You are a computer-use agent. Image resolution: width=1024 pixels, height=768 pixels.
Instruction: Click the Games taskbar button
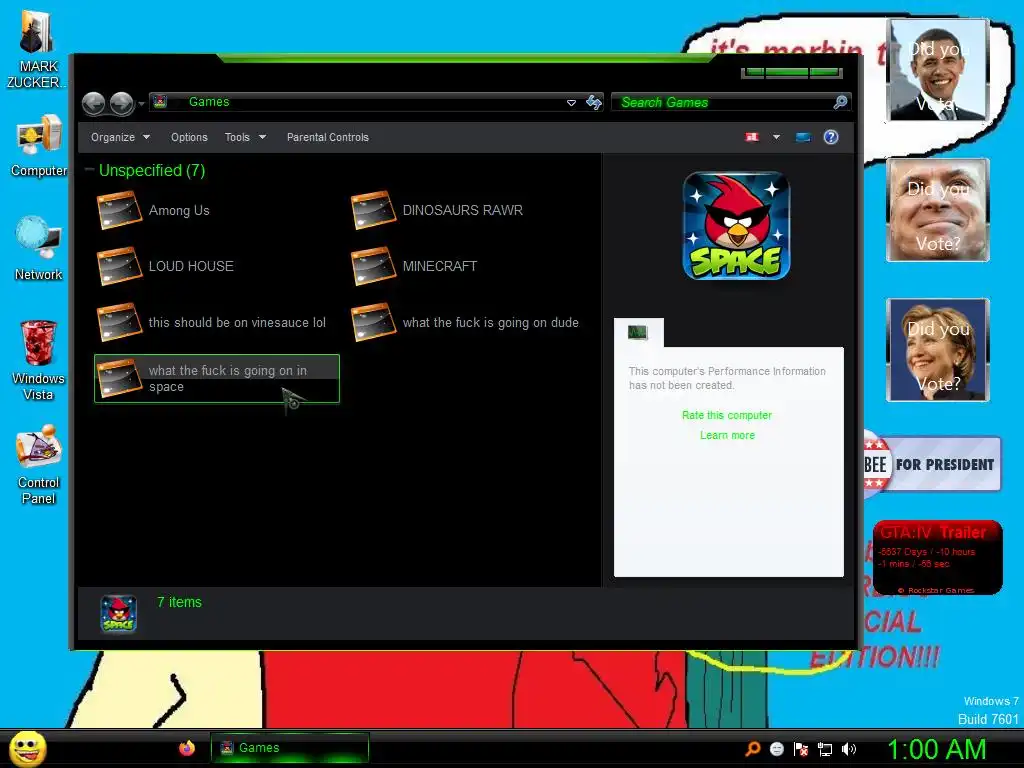[x=289, y=748]
